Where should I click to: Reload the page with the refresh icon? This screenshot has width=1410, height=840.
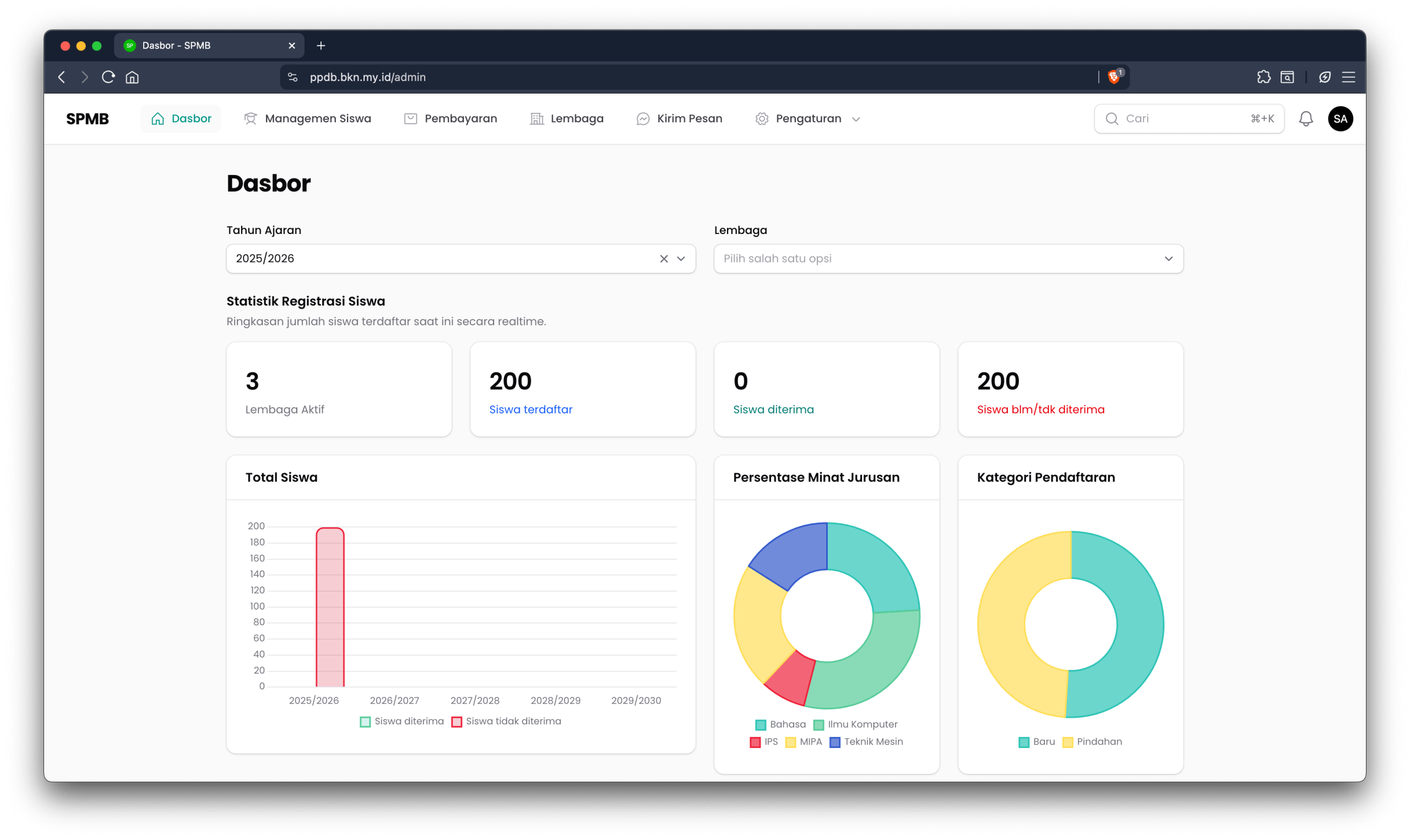pyautogui.click(x=108, y=77)
